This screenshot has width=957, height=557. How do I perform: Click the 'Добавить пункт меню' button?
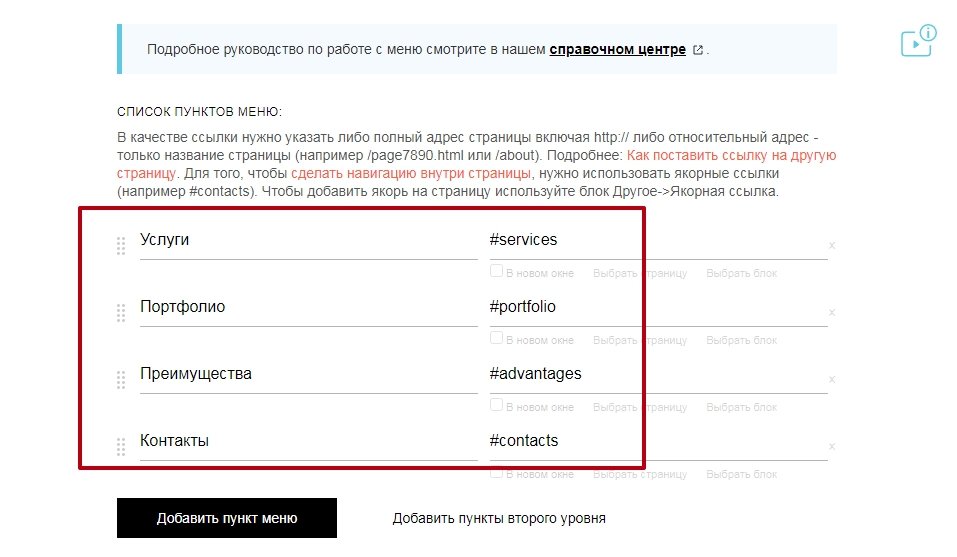click(x=227, y=518)
